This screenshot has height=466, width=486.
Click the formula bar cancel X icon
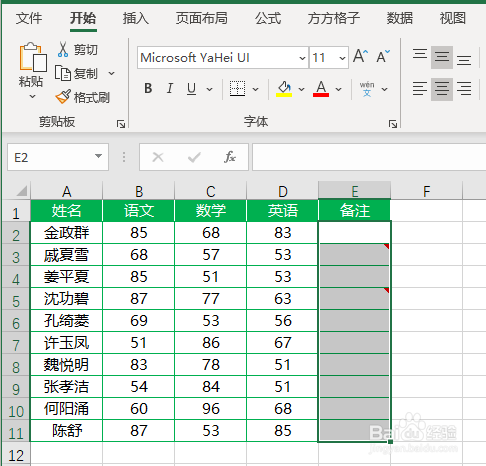tap(158, 157)
